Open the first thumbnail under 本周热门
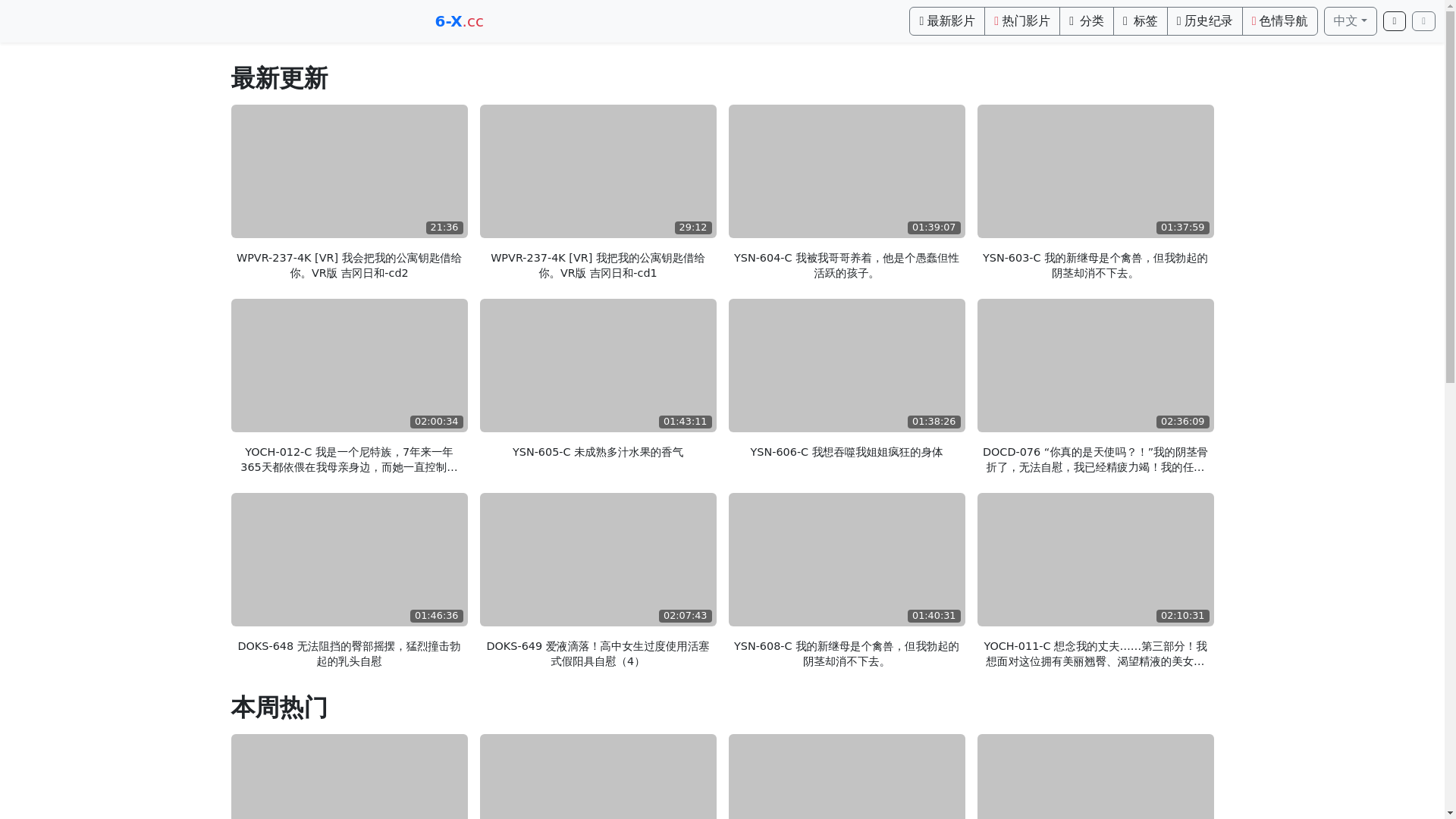 click(349, 777)
